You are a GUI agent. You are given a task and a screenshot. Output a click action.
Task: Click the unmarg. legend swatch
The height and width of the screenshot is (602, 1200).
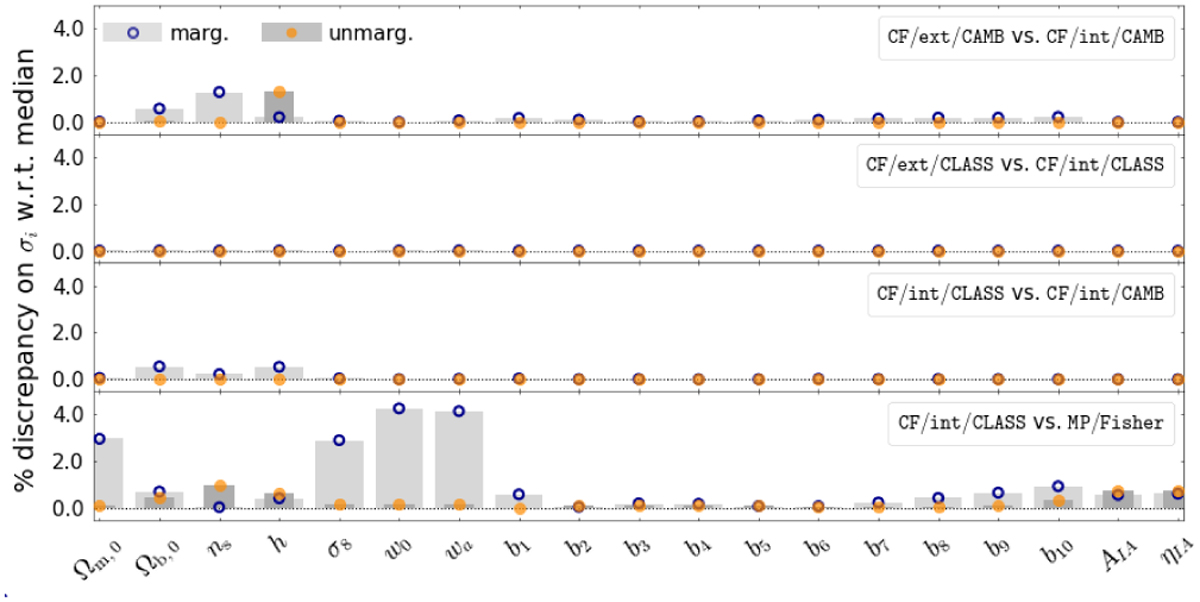(x=291, y=31)
